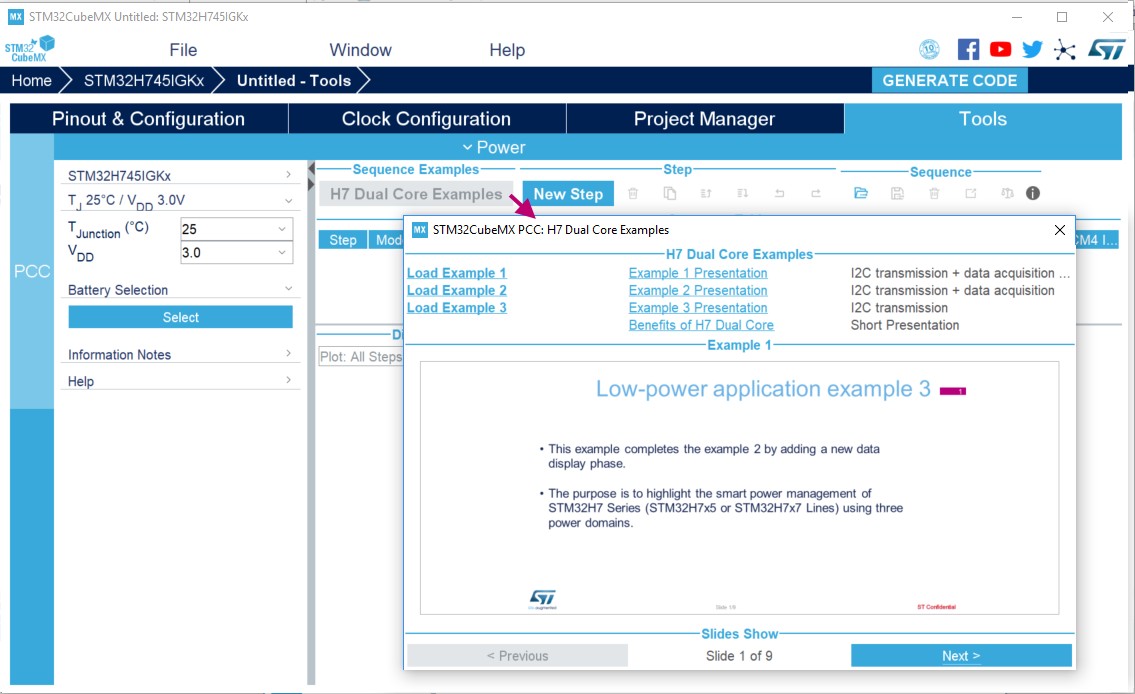Click the Battery Select button
This screenshot has height=694, width=1135.
pos(180,317)
